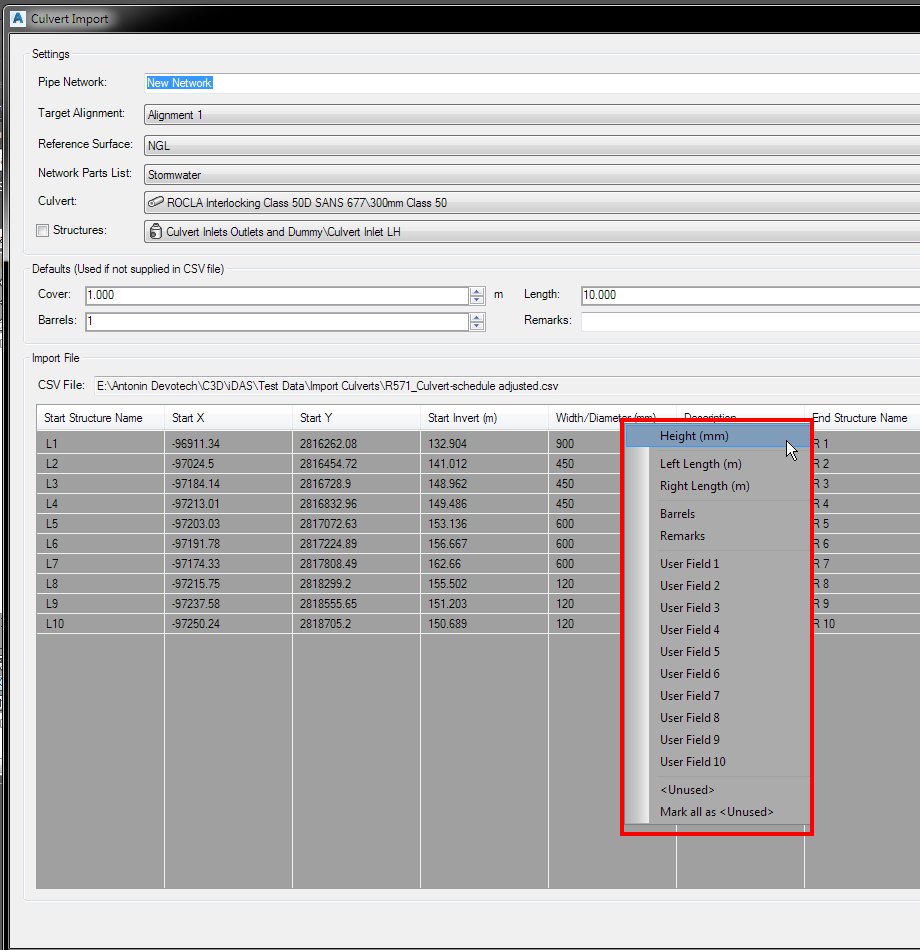The width and height of the screenshot is (920, 950).
Task: Open the Reference Surface dropdown showing NGL
Action: 532,145
